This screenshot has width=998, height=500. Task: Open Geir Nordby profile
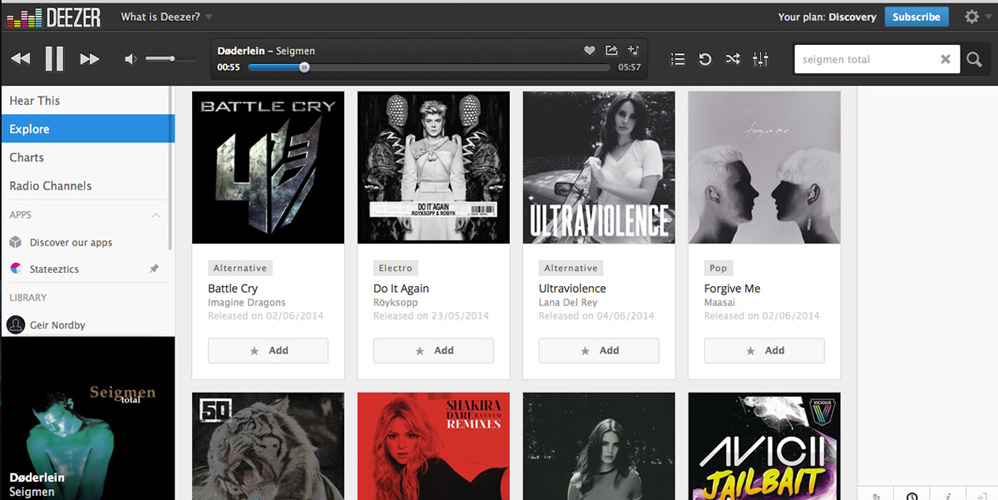[57, 325]
